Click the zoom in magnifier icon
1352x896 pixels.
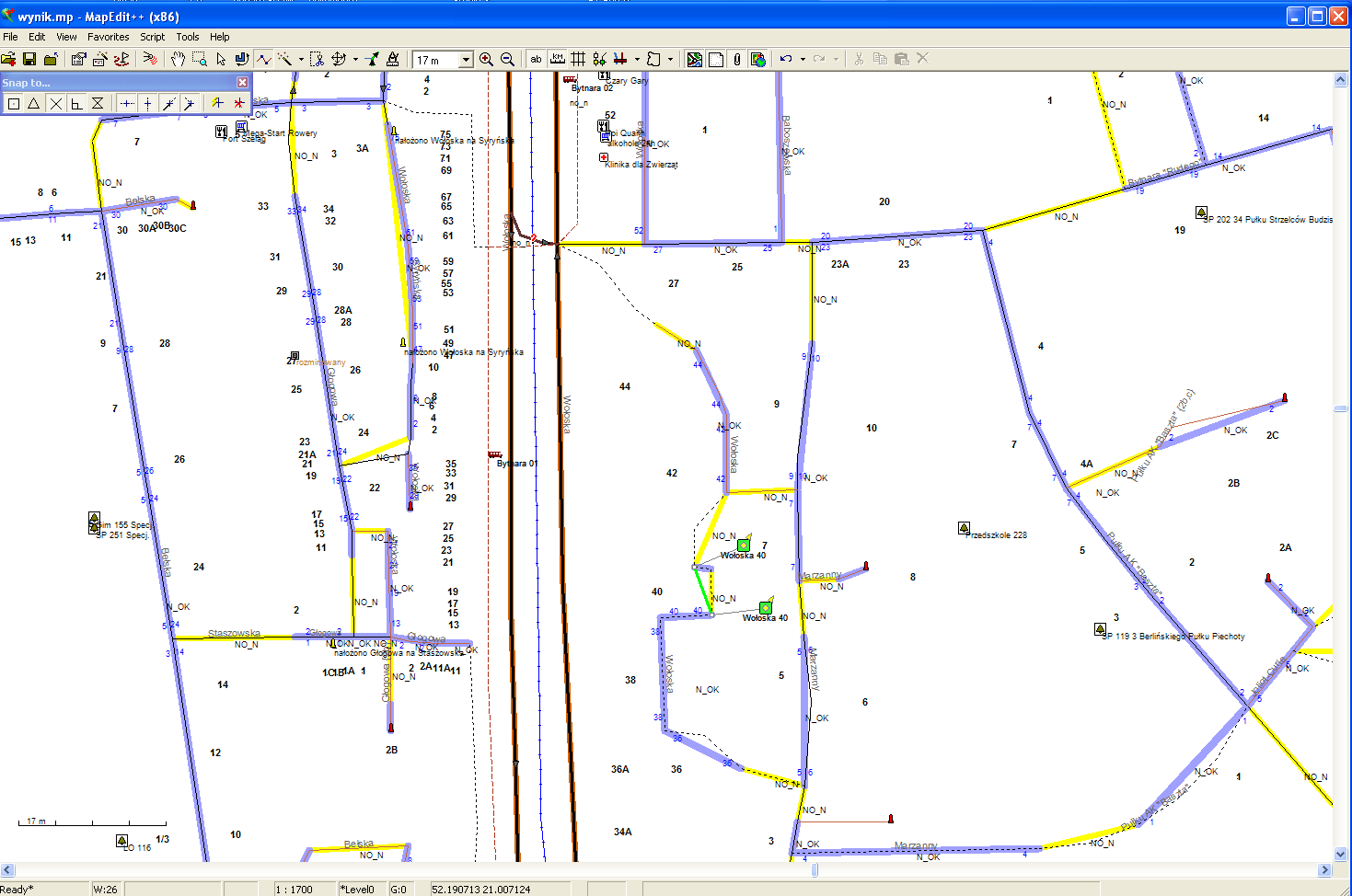click(486, 59)
